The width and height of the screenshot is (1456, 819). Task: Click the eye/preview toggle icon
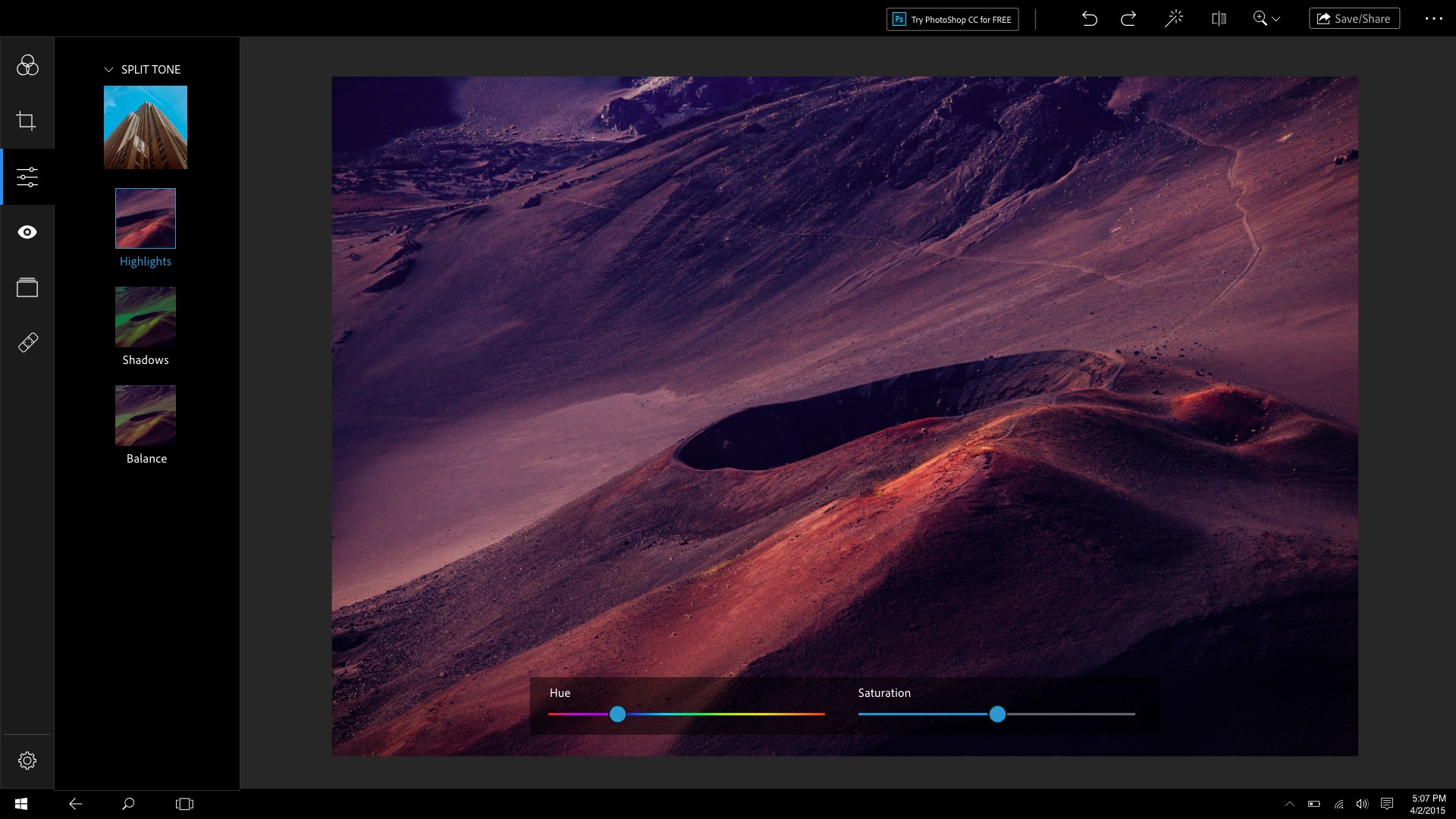(x=27, y=232)
